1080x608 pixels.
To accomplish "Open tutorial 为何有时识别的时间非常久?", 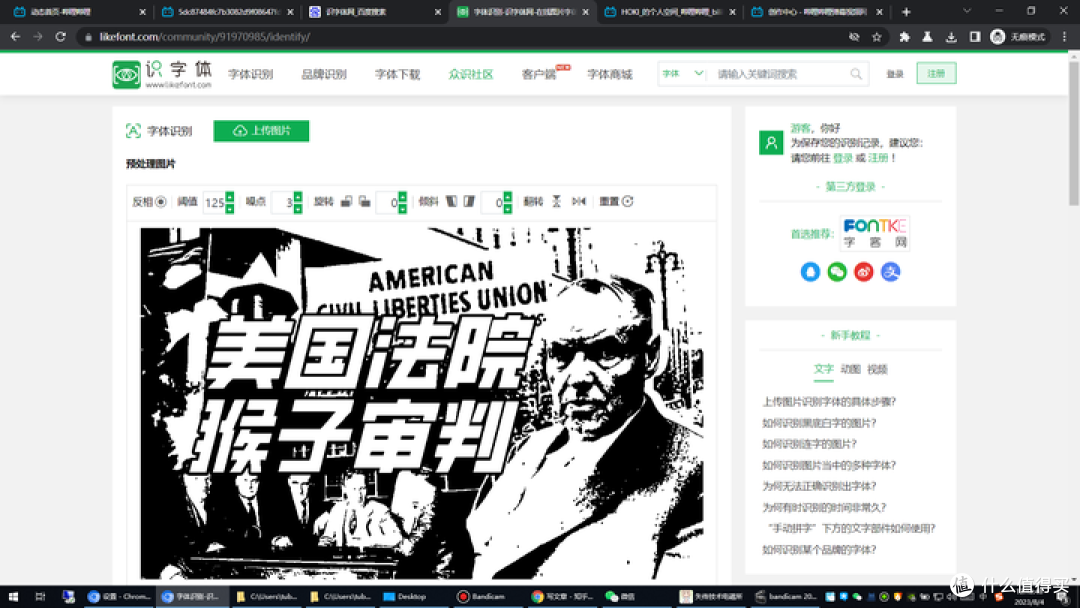I will coord(824,507).
